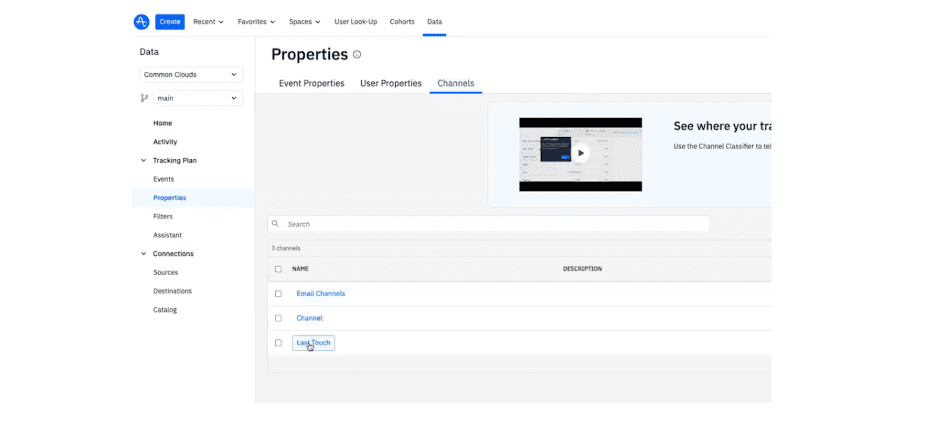
Task: Open Events under Tracking Plan
Action: 164,179
